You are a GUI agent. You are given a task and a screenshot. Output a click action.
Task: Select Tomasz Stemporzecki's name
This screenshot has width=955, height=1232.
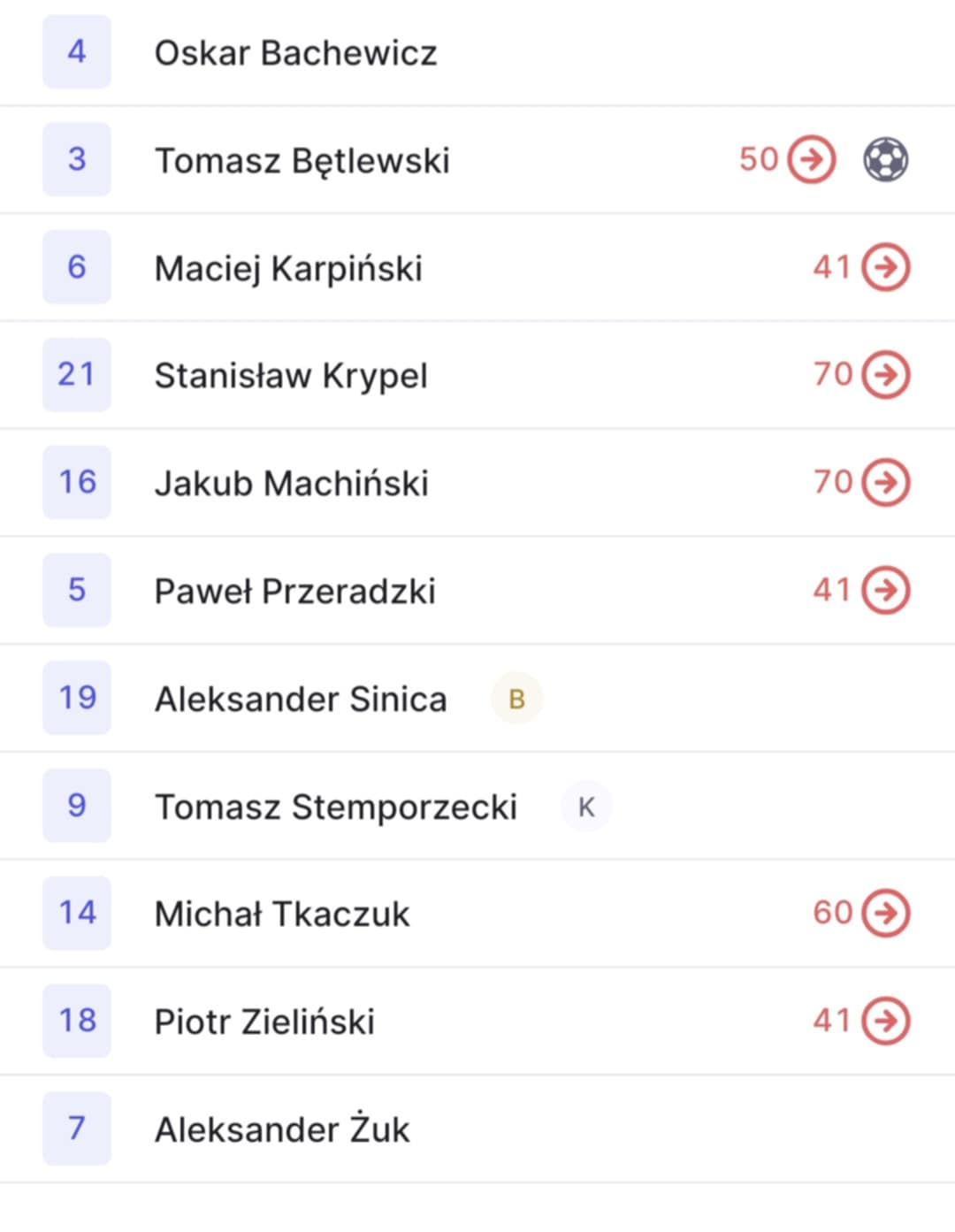336,807
